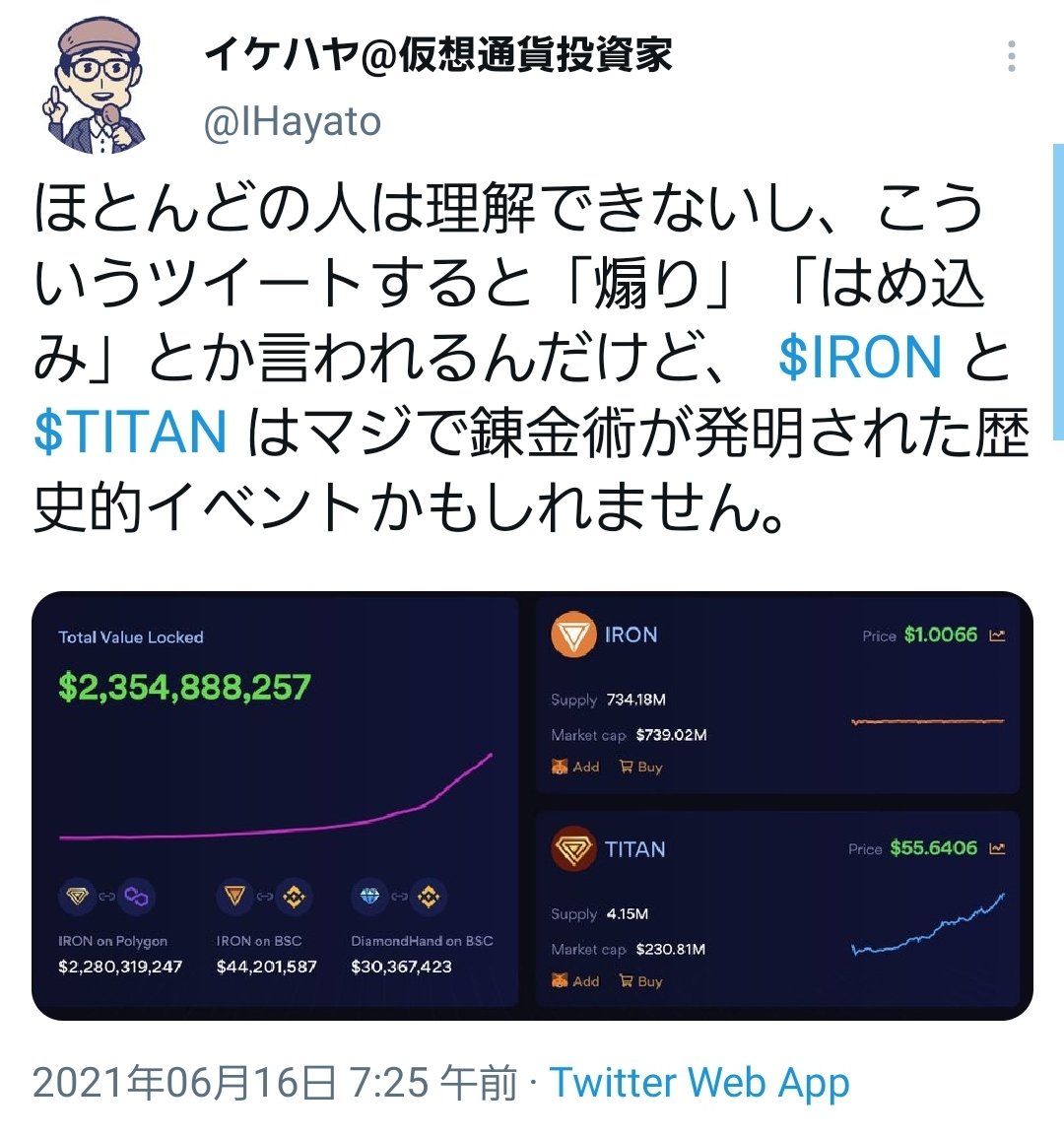This screenshot has height=1137, width=1064.
Task: Click the author display name イケハヤ@仮想通貨投資家
Action: 438,55
